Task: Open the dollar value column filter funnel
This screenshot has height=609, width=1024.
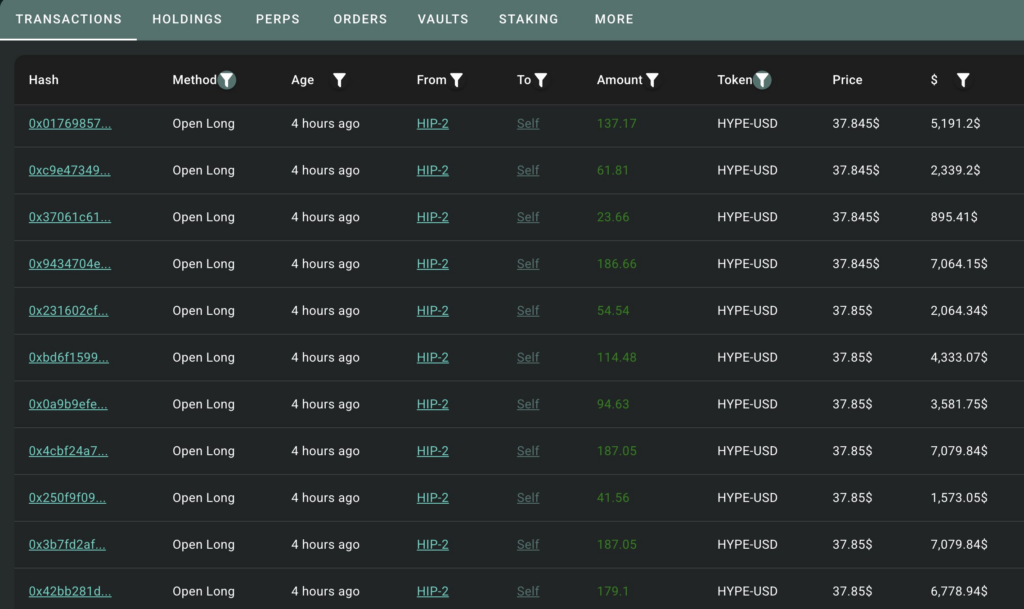Action: click(x=963, y=80)
